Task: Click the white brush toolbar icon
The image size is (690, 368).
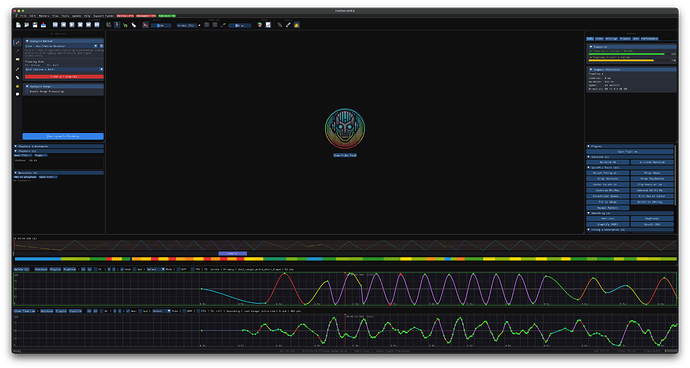Action: point(288,25)
